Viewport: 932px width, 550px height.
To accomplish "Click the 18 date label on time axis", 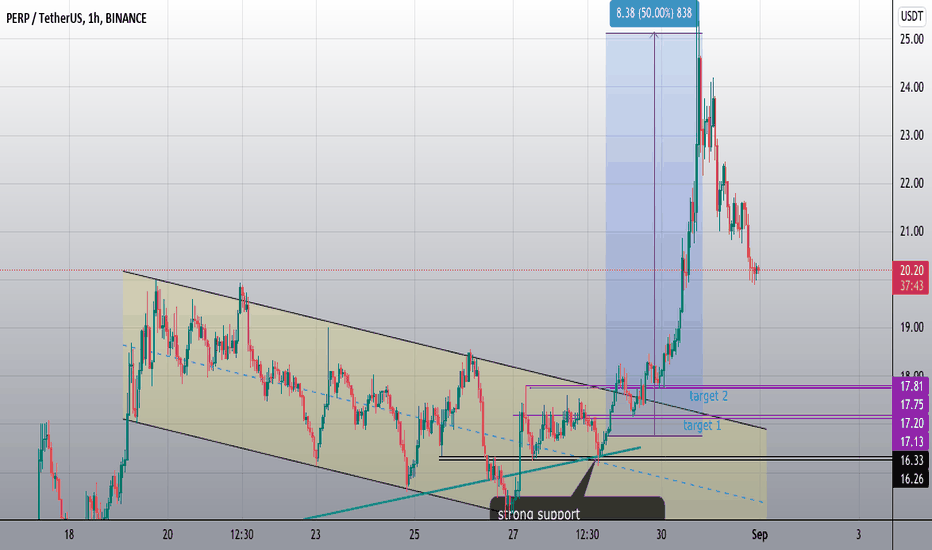I will point(69,535).
